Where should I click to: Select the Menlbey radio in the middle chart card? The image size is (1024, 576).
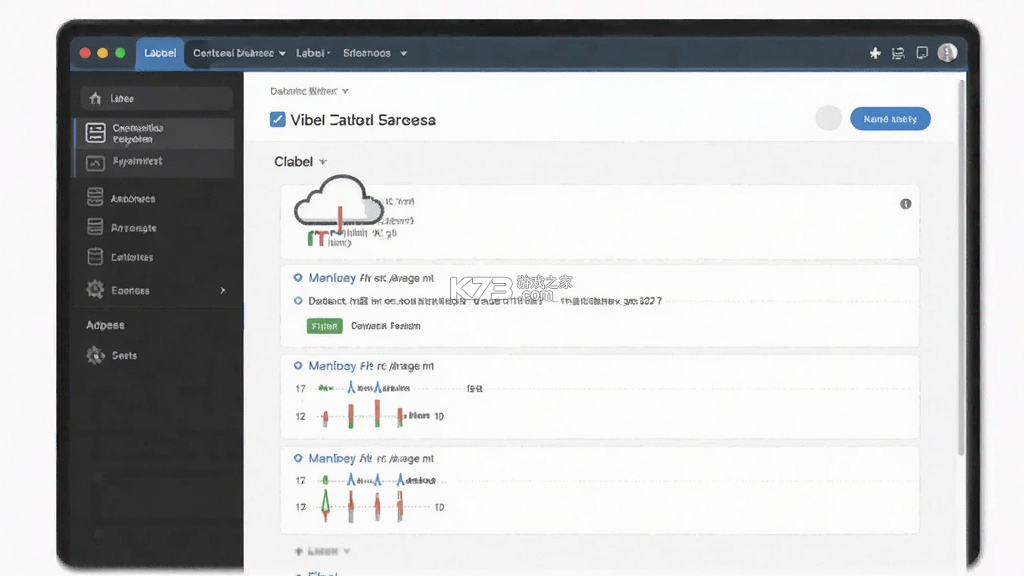(298, 366)
